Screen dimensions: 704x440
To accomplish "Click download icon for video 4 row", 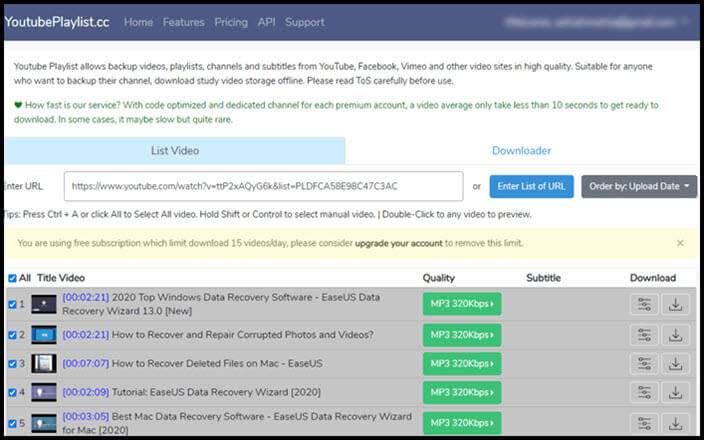I will pos(676,394).
